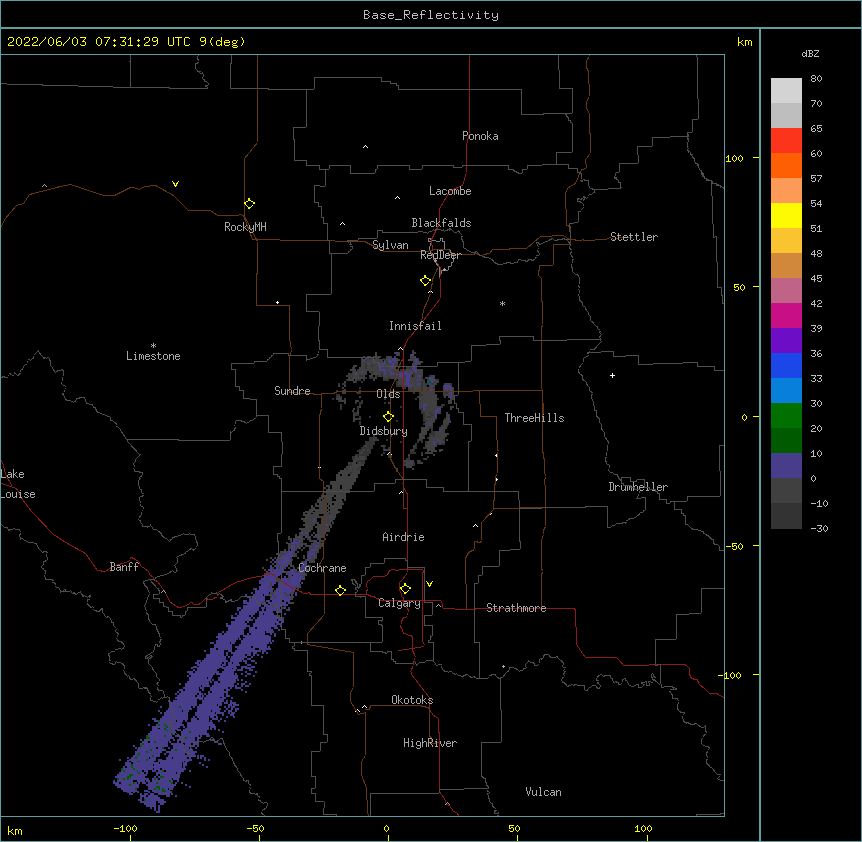862x842 pixels.
Task: Click the Limestone label
Action: 153,356
